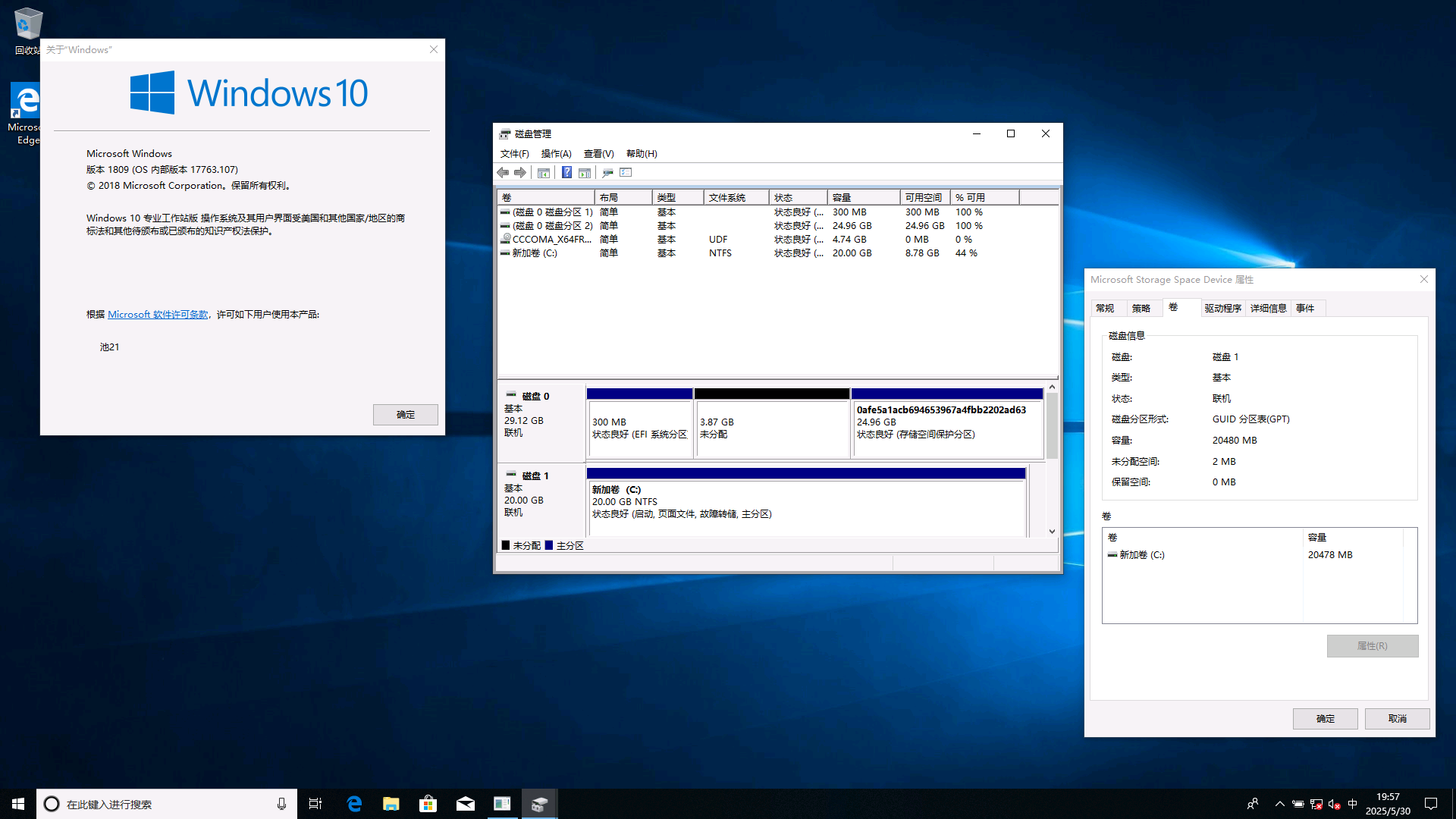This screenshot has height=819, width=1456.
Task: Click the connect/rescan disk toolbar icon
Action: 607,173
